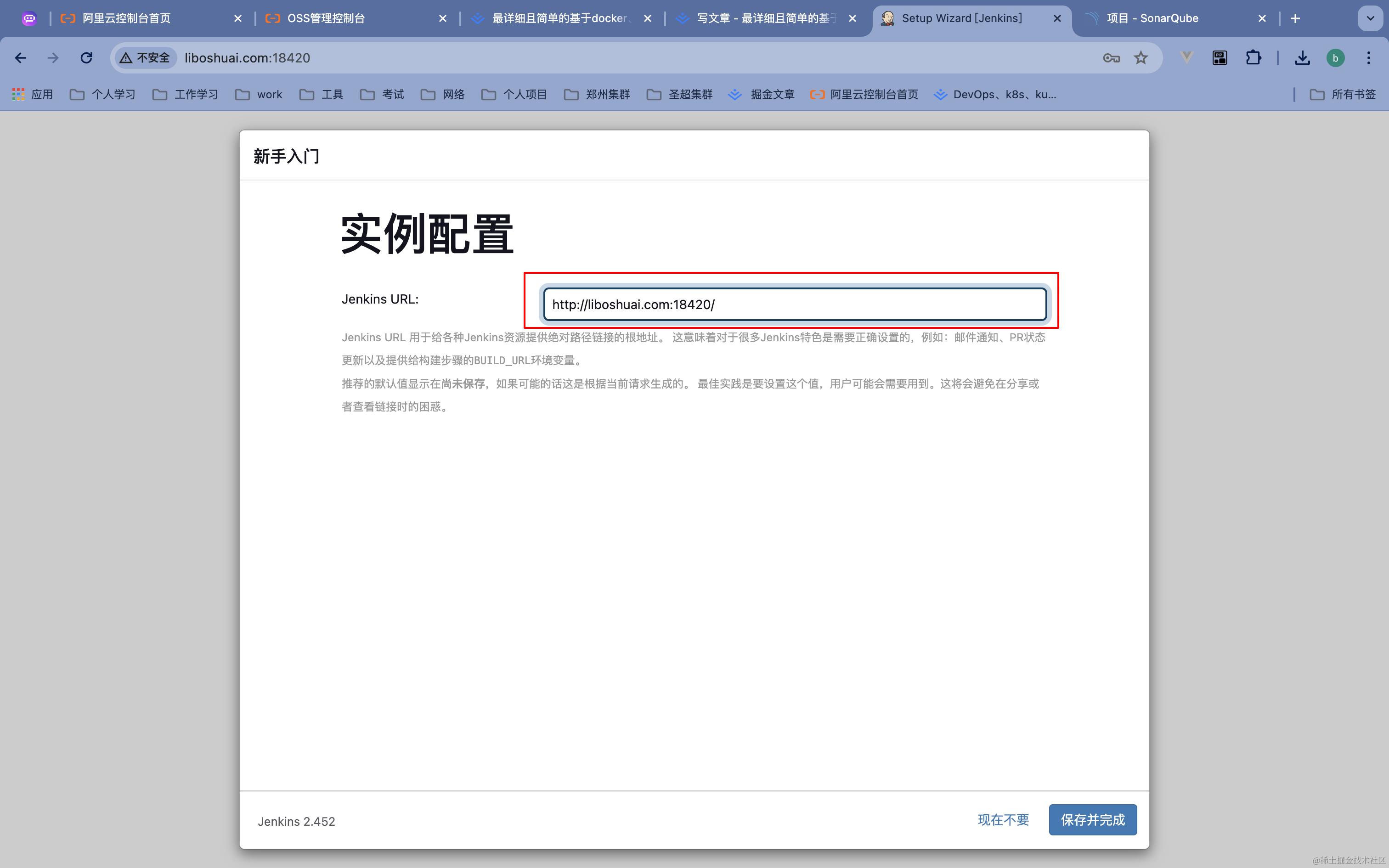This screenshot has height=868, width=1389.
Task: Switch to the SonarQube tab
Action: click(x=1152, y=18)
